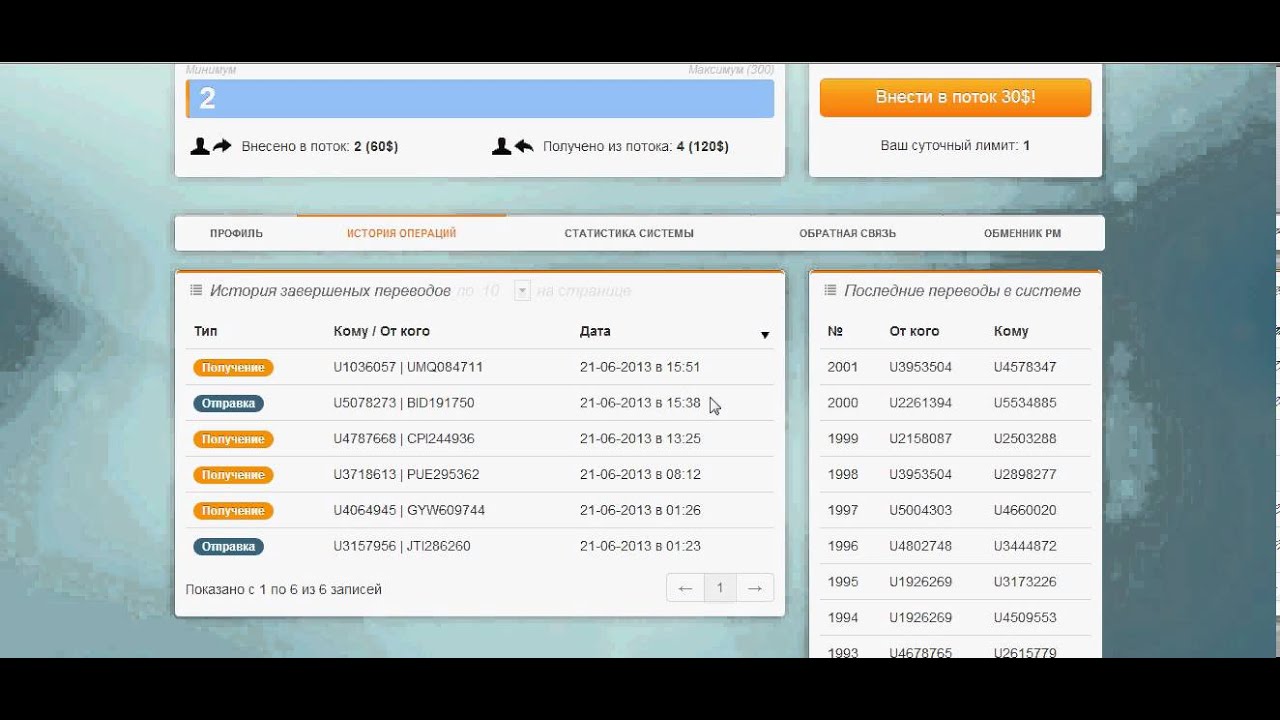The width and height of the screenshot is (1280, 720).
Task: Click Показано с 1 по 6 из 6 записей text
Action: [x=283, y=590]
